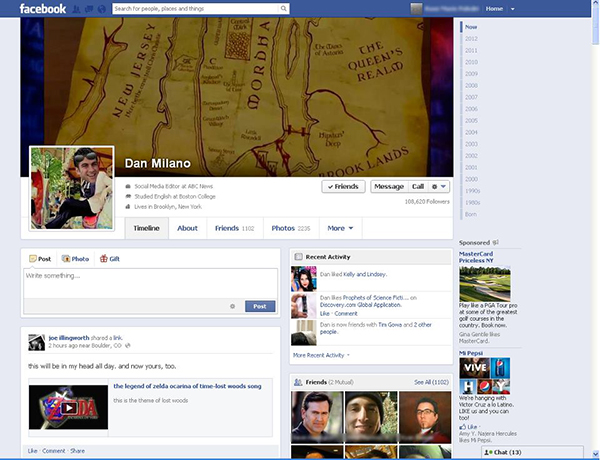Viewport: 600px width, 460px height.
Task: Expand the More tab dropdown
Action: [339, 228]
